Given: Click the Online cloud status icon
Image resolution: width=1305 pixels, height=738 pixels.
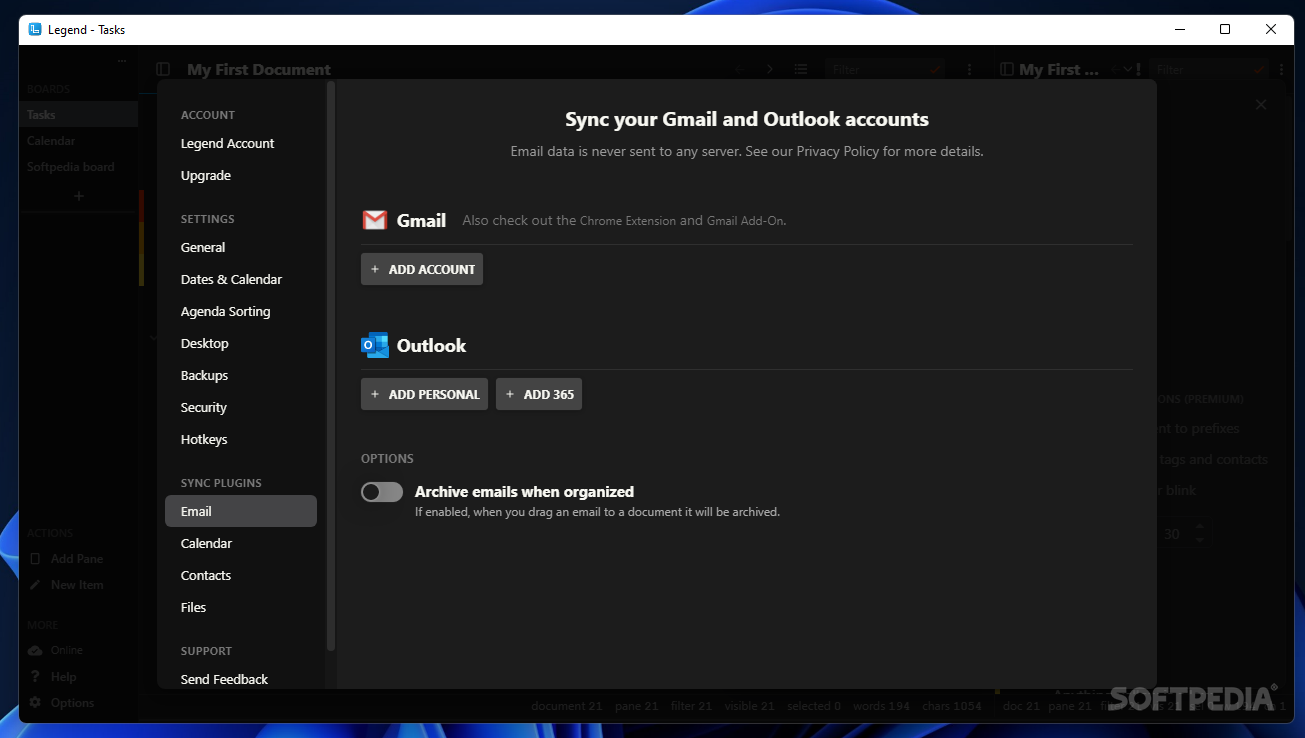Looking at the screenshot, I should [35, 650].
